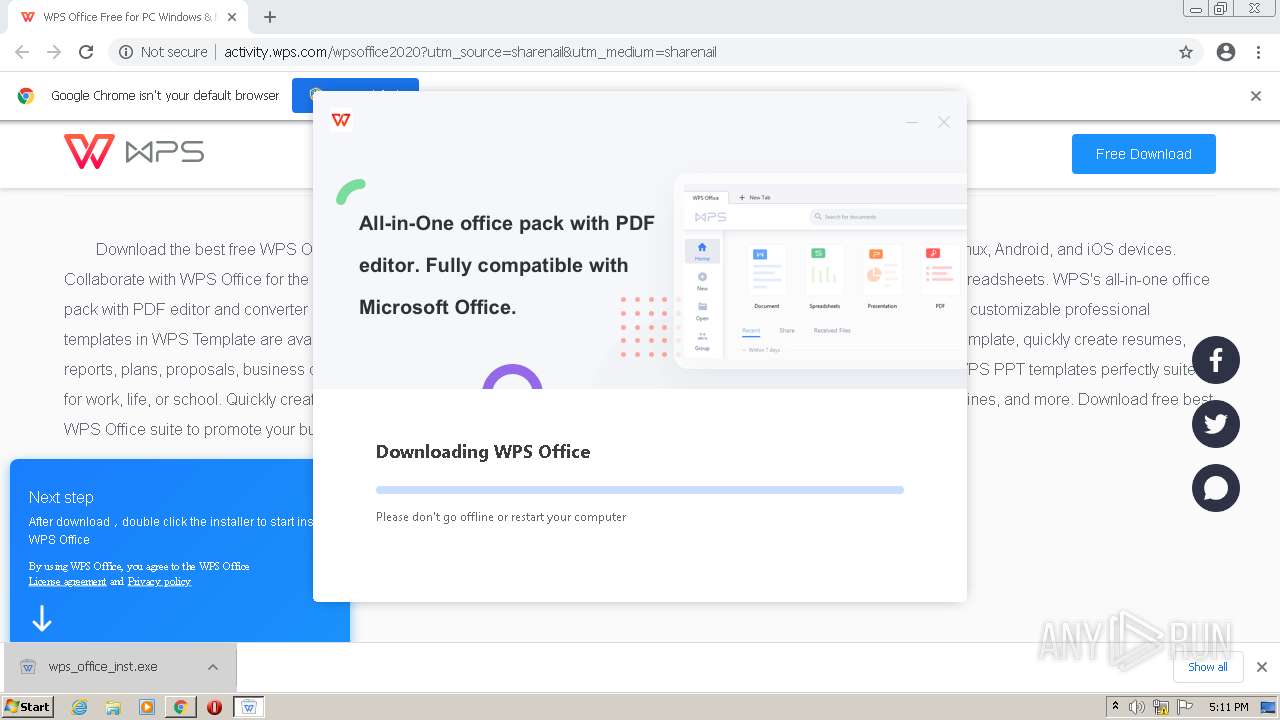1280x720 pixels.
Task: Open the Privacy policy link
Action: (x=159, y=581)
